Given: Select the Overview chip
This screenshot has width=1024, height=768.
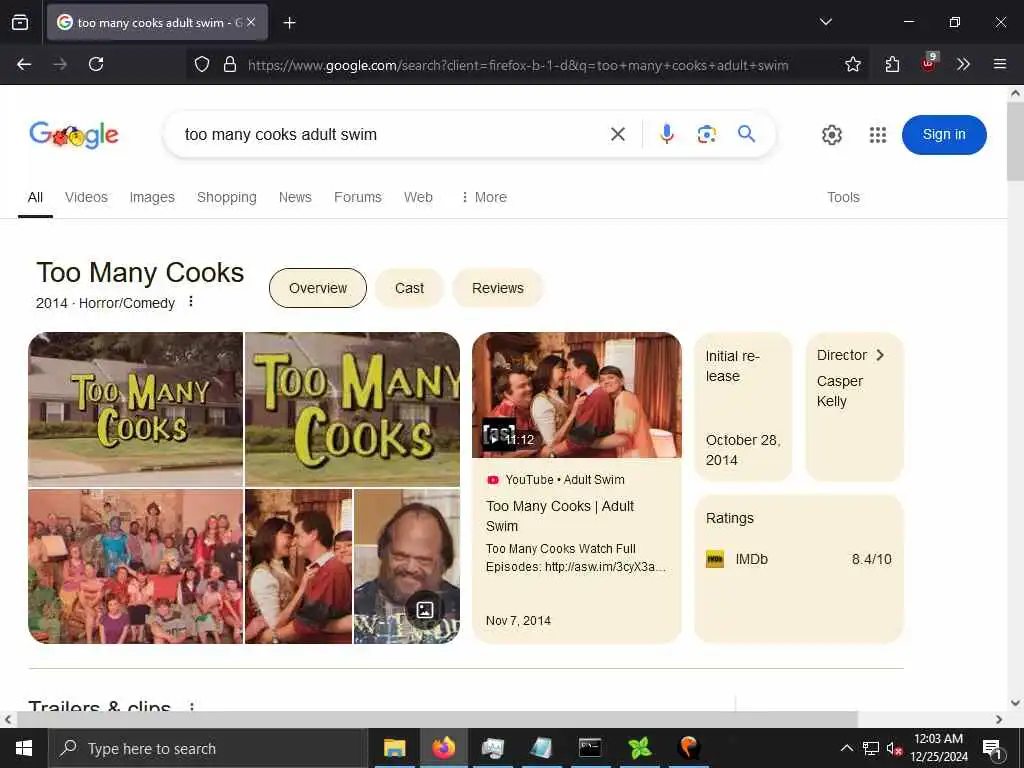Looking at the screenshot, I should (x=318, y=288).
